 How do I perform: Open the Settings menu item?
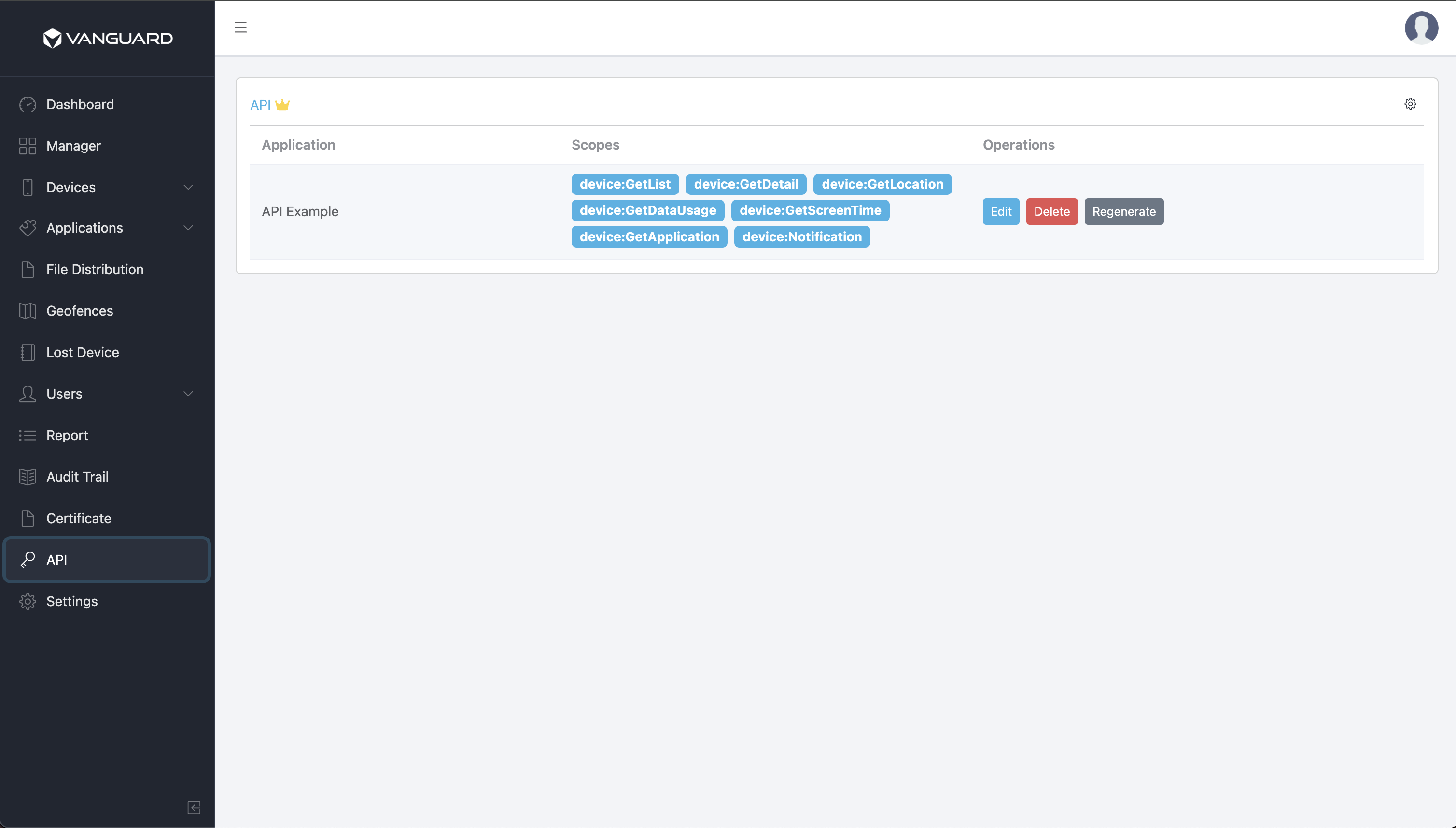(x=72, y=601)
